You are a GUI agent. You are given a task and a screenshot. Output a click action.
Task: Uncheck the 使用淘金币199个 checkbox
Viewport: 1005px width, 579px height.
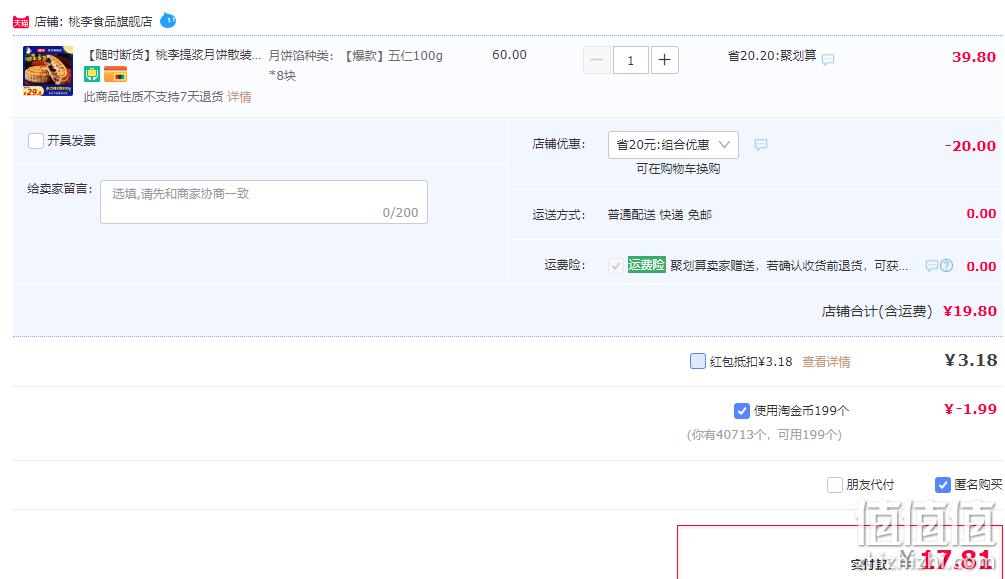point(742,410)
